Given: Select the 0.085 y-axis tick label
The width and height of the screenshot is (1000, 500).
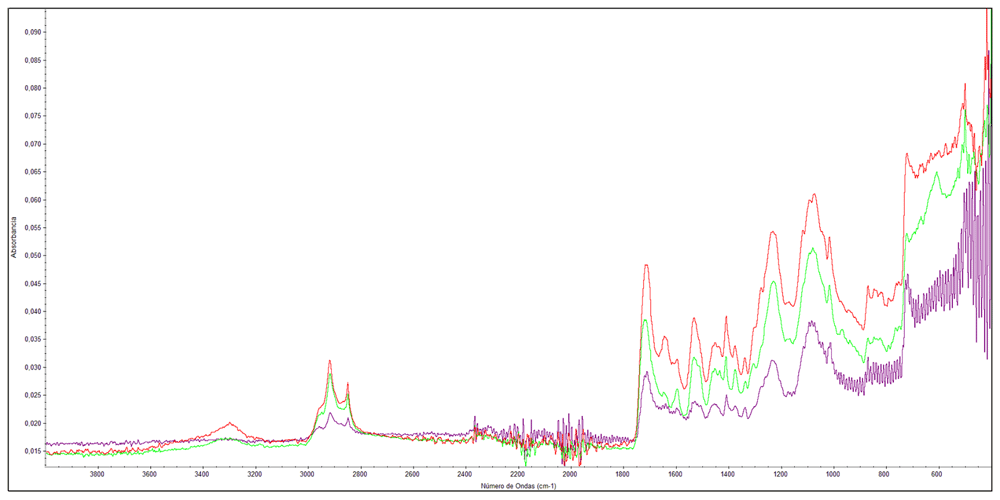Looking at the screenshot, I should [32, 60].
